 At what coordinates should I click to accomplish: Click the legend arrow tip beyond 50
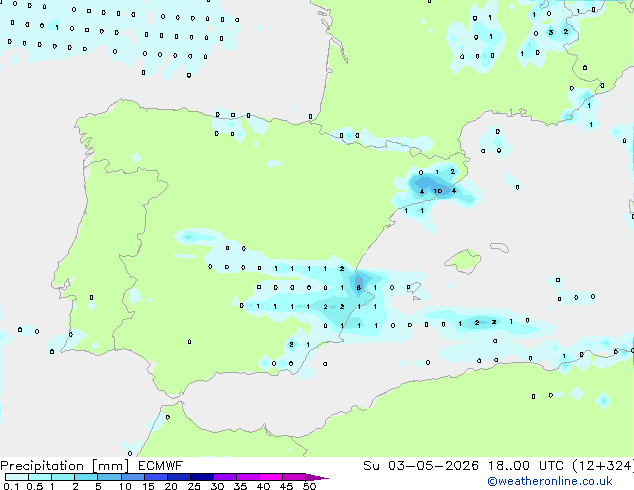click(x=317, y=477)
